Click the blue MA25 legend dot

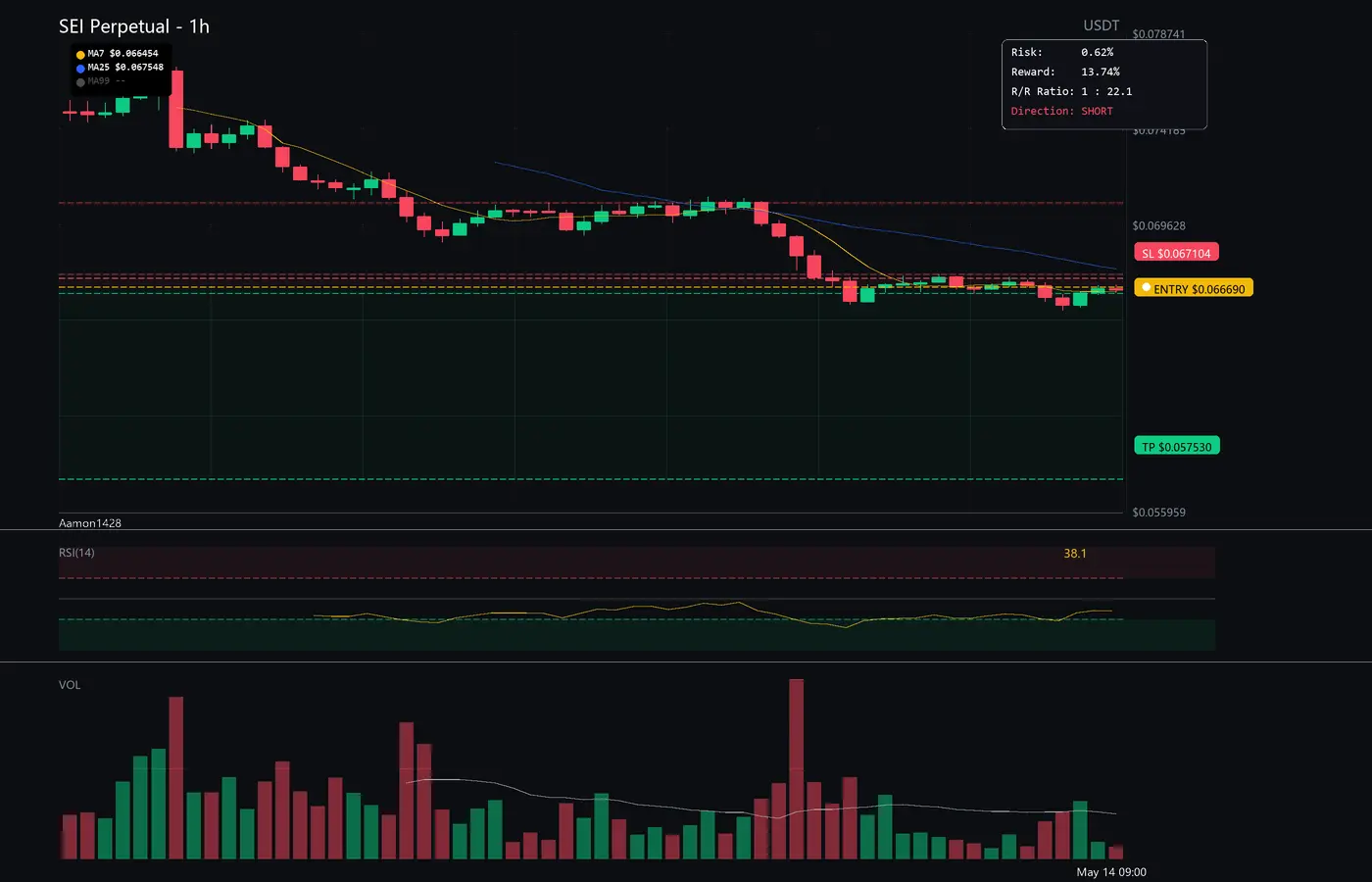coord(80,69)
